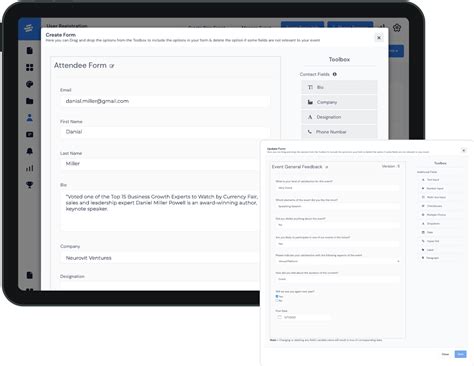Open the bar chart analytics icon
The height and width of the screenshot is (366, 474).
pos(30,168)
